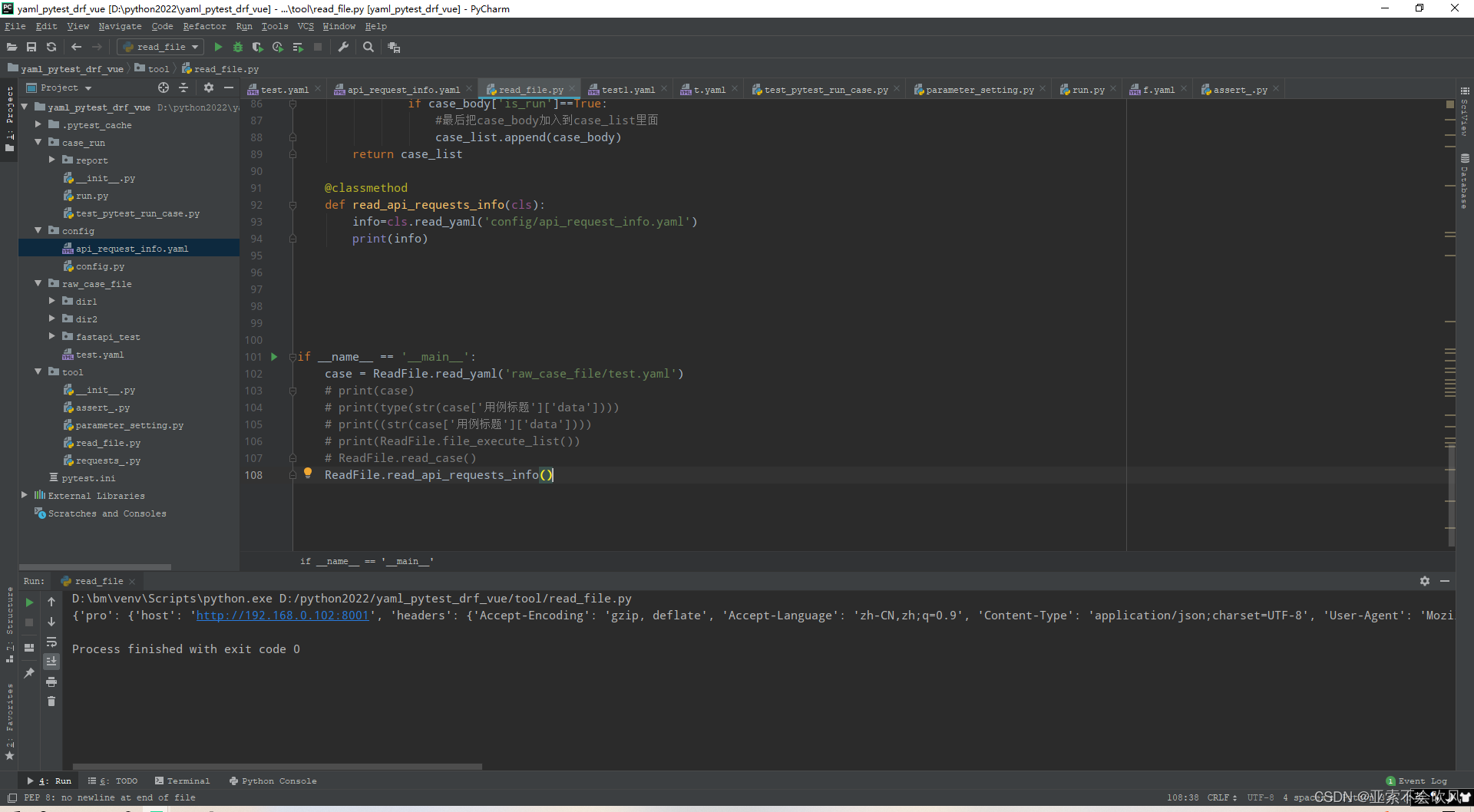Start debugging with the green bug icon

(x=238, y=47)
